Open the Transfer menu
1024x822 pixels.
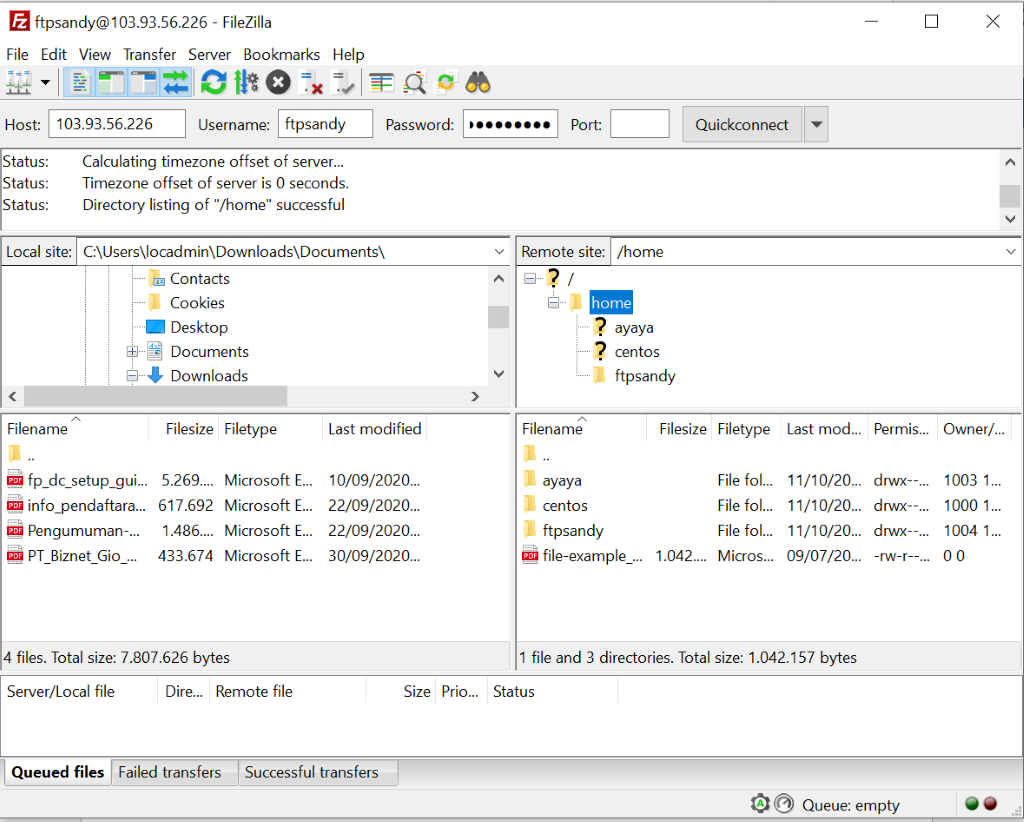point(150,54)
